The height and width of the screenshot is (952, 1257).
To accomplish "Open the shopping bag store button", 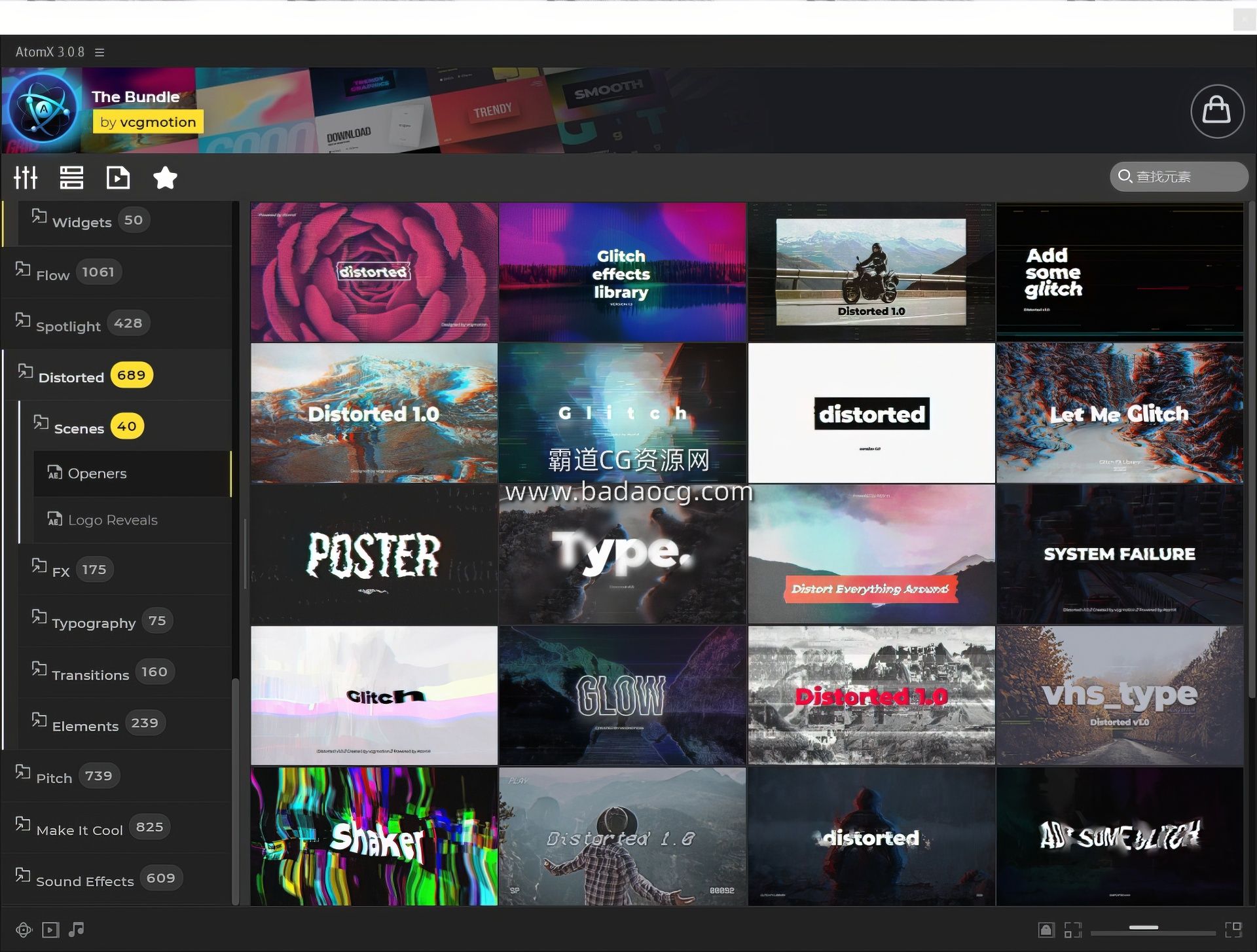I will point(1217,111).
